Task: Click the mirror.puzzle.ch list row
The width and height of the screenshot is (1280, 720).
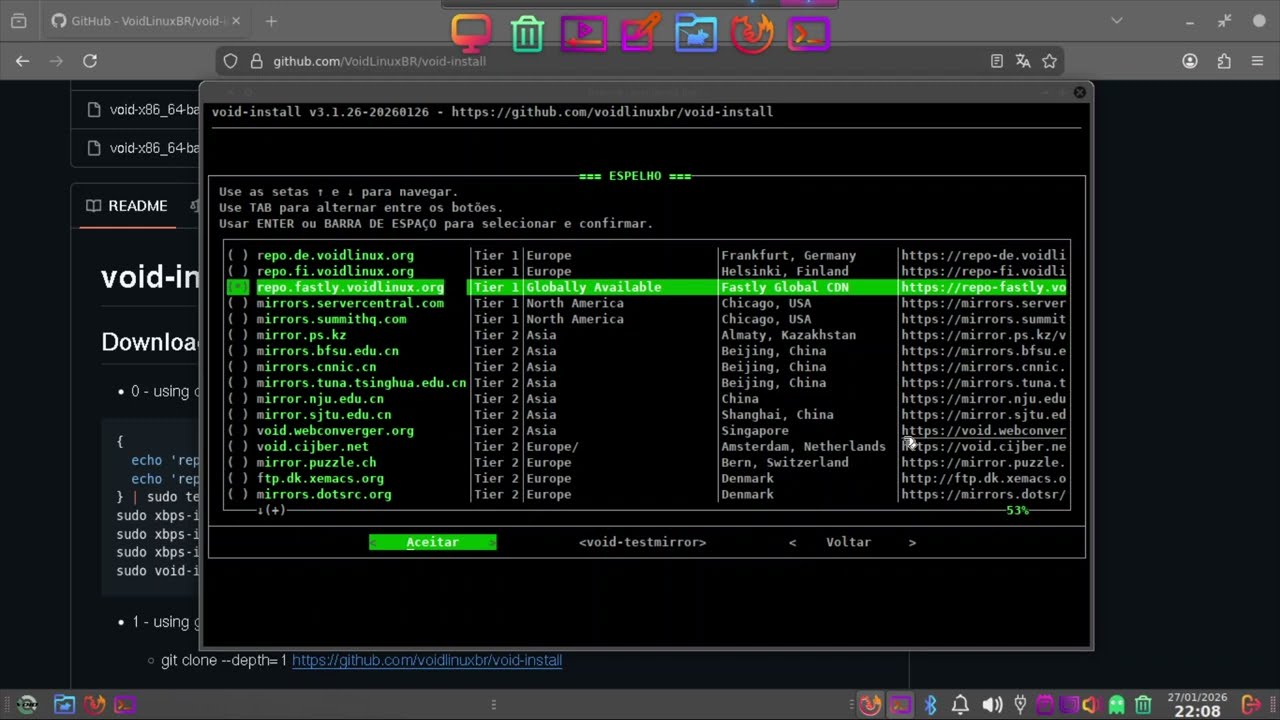Action: tap(646, 462)
